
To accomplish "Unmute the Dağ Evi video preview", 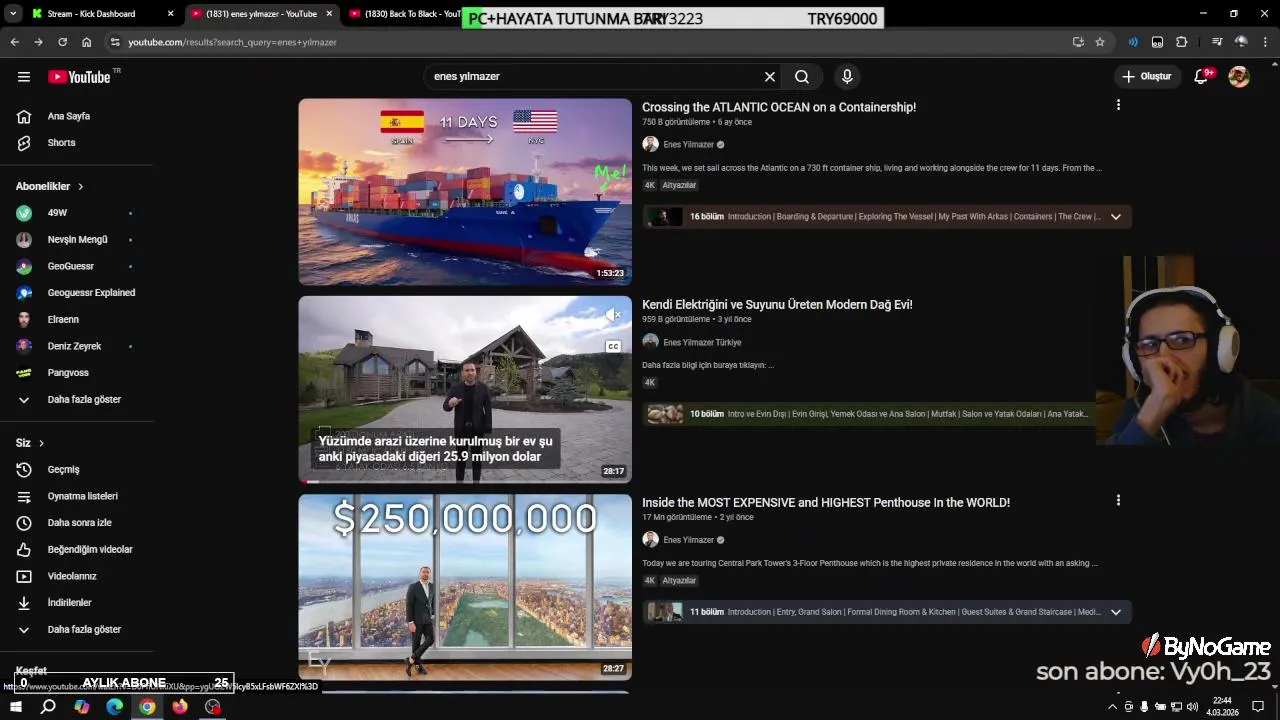I will pyautogui.click(x=613, y=315).
